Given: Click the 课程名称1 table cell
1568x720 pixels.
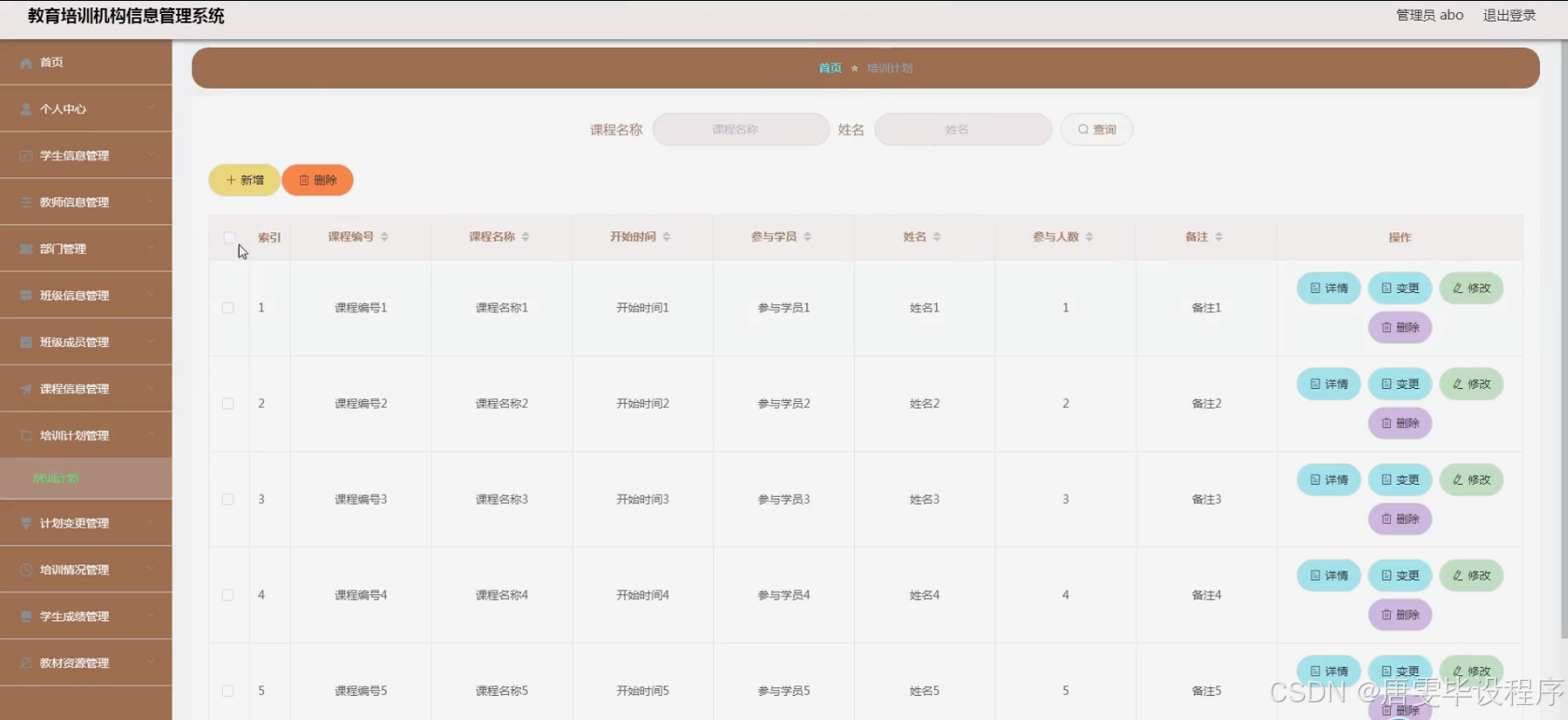Looking at the screenshot, I should click(502, 308).
